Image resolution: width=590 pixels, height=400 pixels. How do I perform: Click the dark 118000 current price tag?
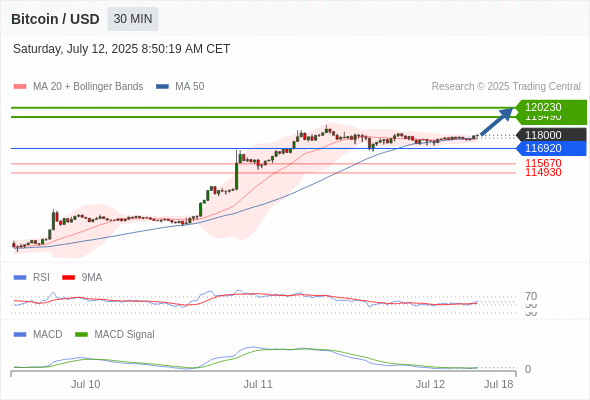click(551, 135)
